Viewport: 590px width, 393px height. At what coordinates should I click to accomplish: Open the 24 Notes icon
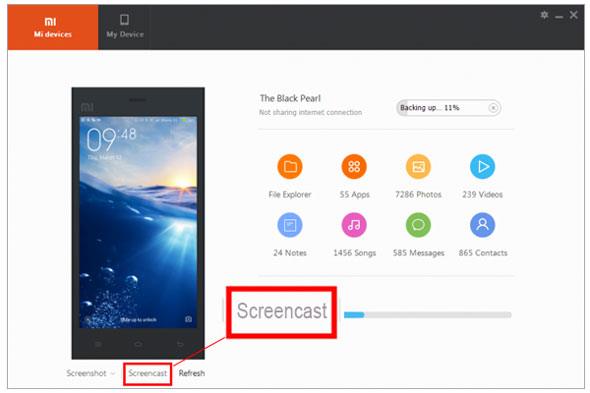click(290, 225)
